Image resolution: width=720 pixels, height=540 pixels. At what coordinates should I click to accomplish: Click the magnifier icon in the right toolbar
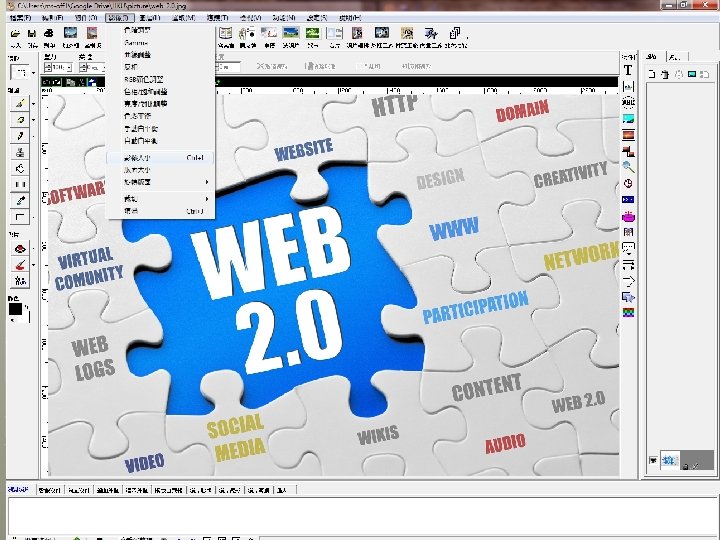(x=628, y=167)
